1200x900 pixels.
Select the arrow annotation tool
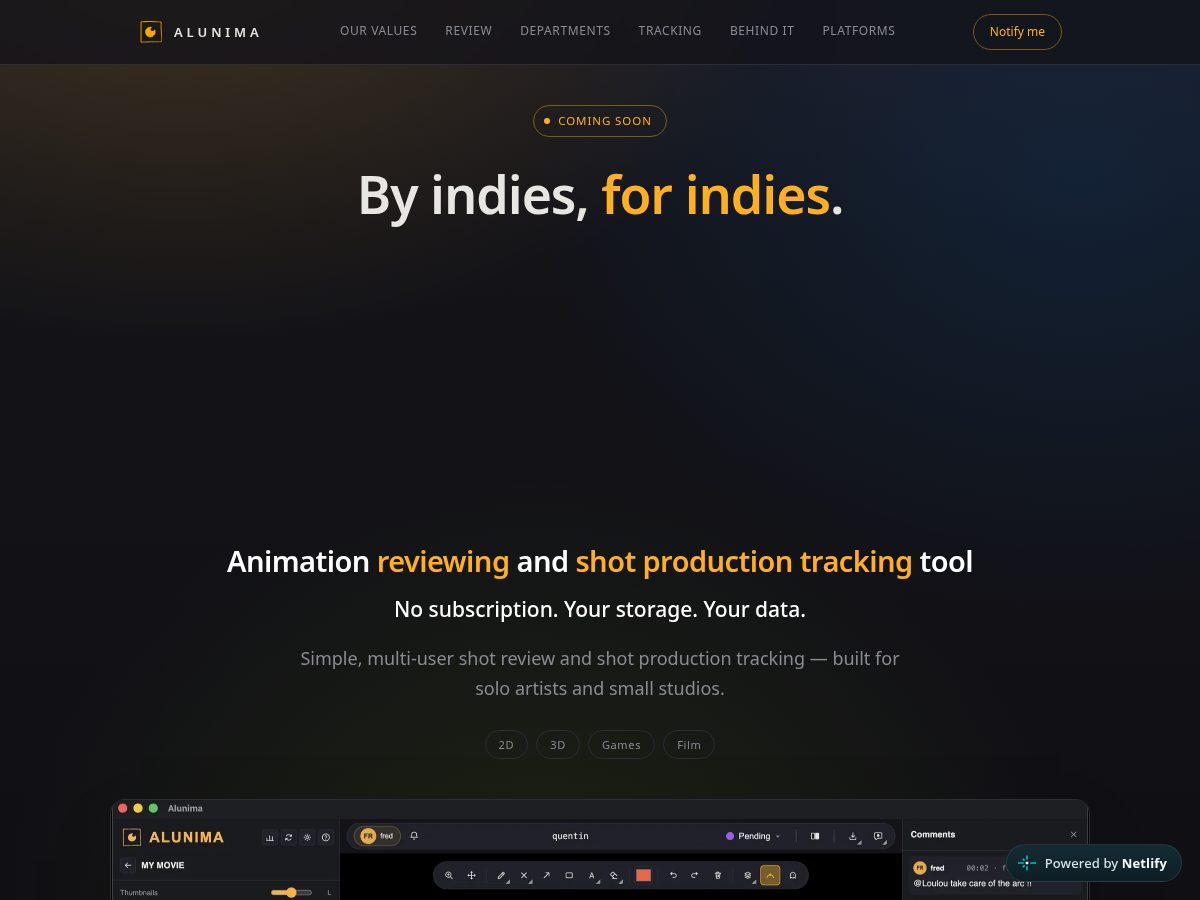[x=546, y=875]
